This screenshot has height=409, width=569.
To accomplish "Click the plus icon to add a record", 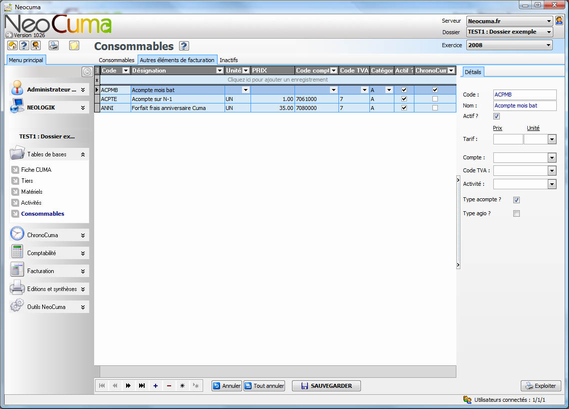I will click(155, 386).
